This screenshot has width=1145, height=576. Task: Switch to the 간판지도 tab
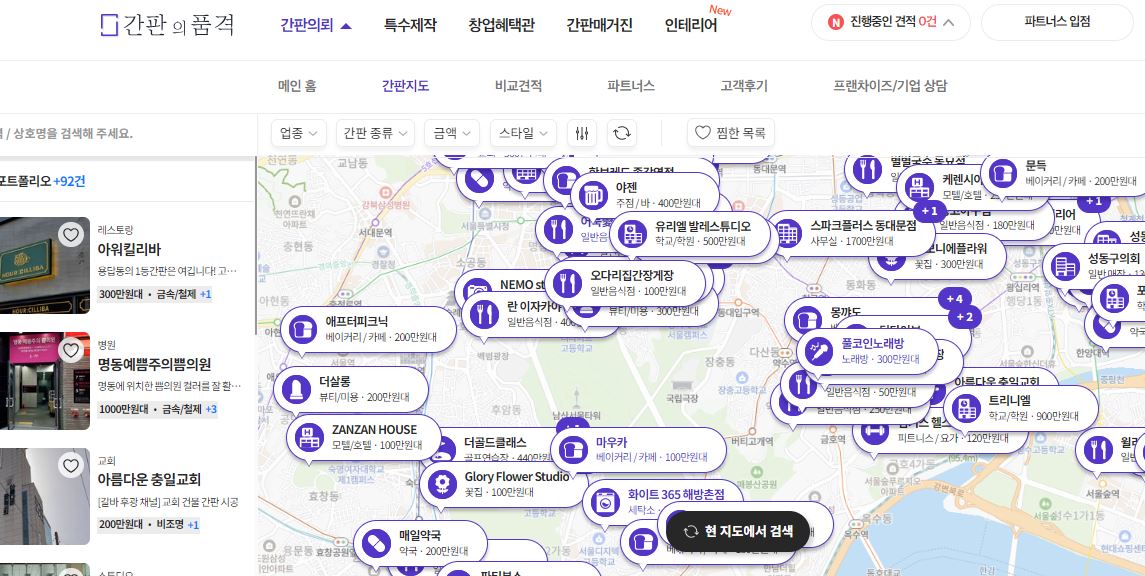coord(405,85)
